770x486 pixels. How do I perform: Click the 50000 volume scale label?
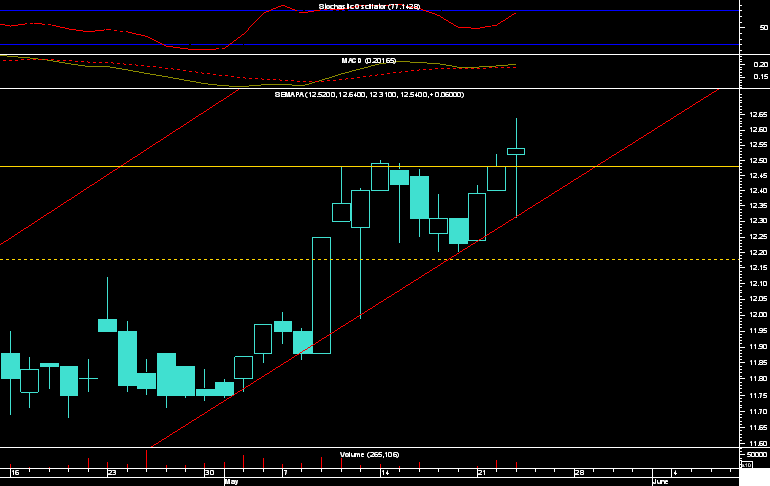(757, 455)
